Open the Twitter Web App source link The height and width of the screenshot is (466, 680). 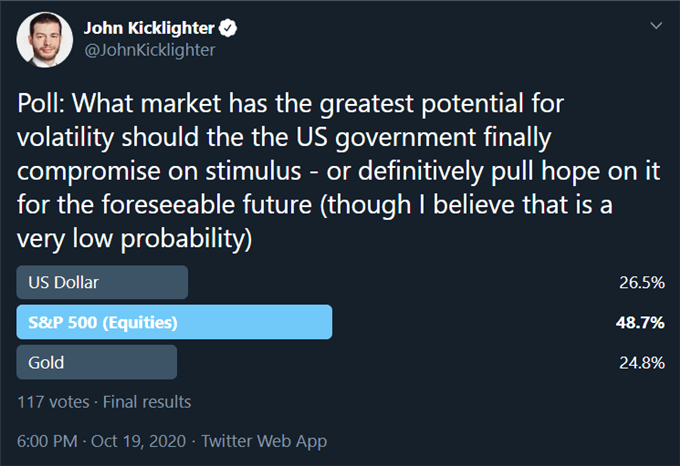point(264,441)
